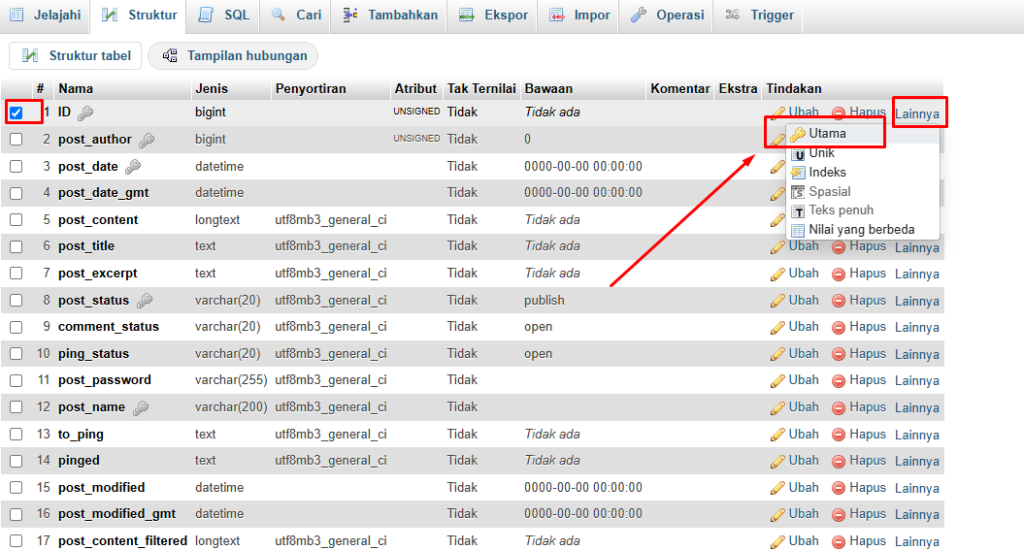Click the key icon beside post_name
This screenshot has height=550, width=1024.
click(140, 408)
